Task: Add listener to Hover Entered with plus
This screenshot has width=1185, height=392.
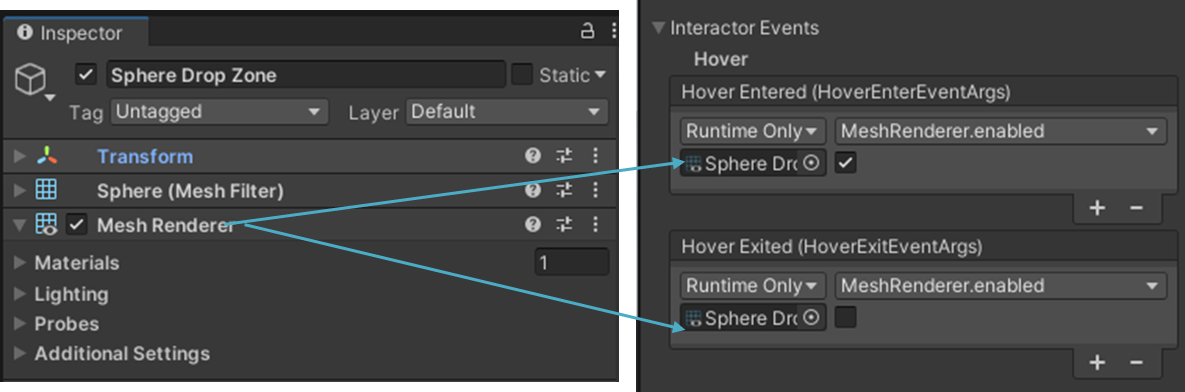Action: [x=1097, y=208]
